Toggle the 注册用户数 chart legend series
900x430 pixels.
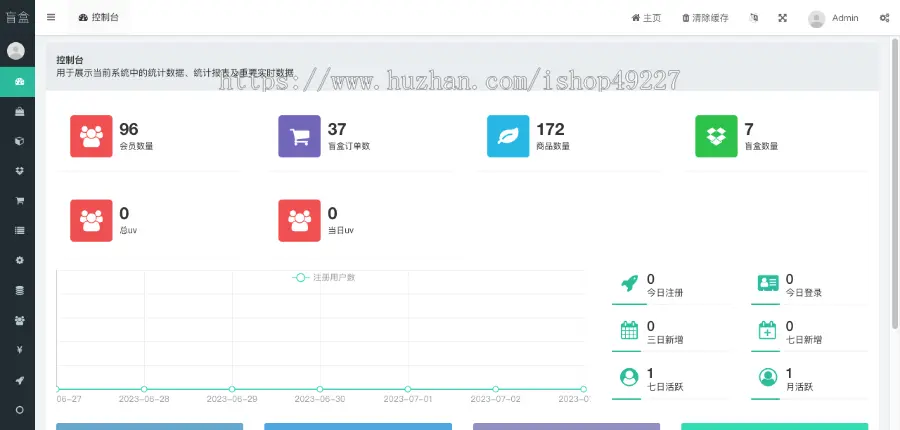coord(323,277)
